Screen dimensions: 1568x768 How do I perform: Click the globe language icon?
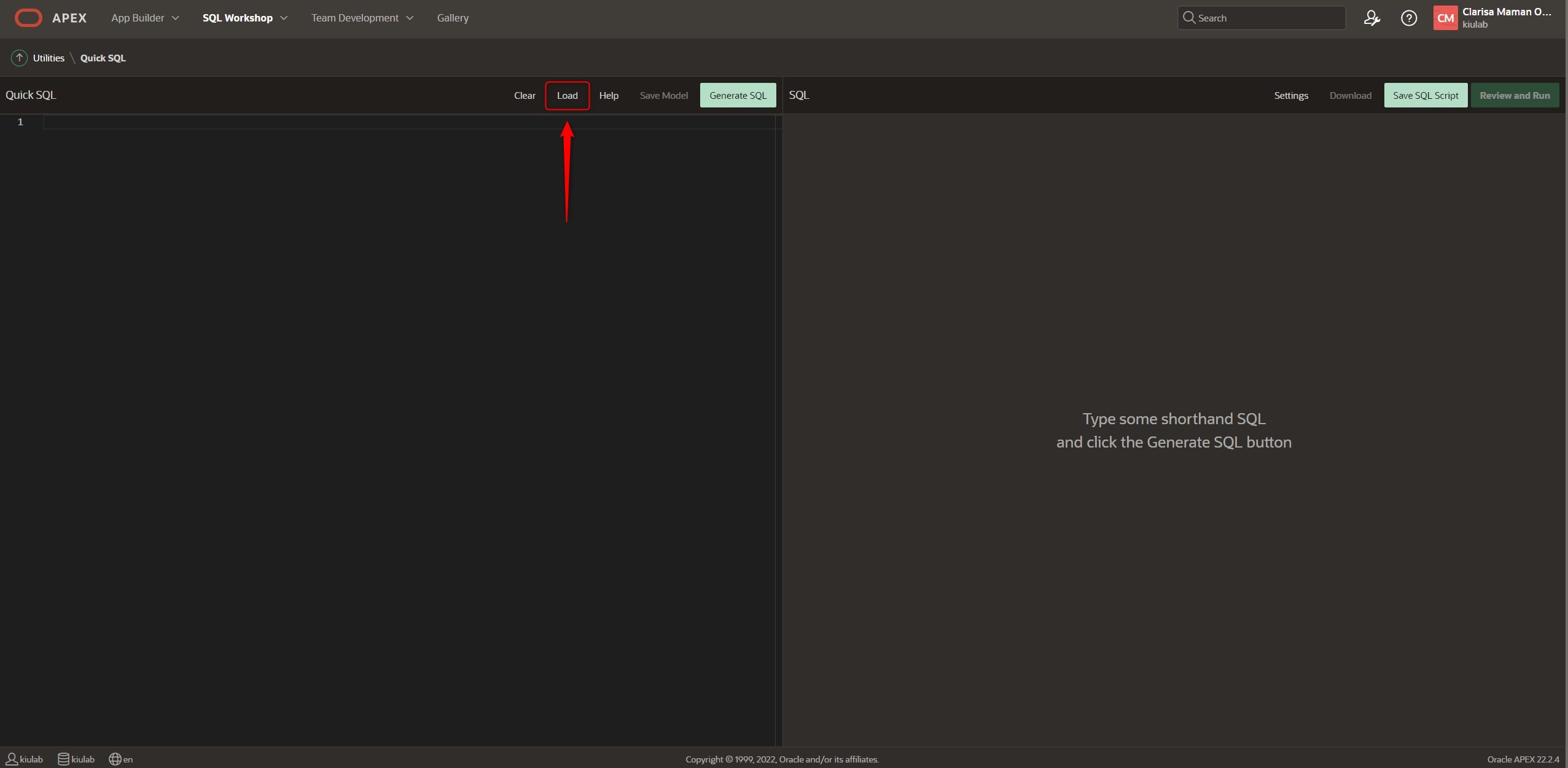tap(115, 759)
